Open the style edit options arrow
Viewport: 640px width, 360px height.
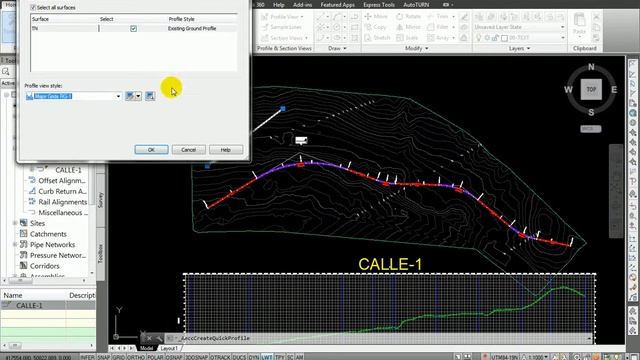point(139,96)
